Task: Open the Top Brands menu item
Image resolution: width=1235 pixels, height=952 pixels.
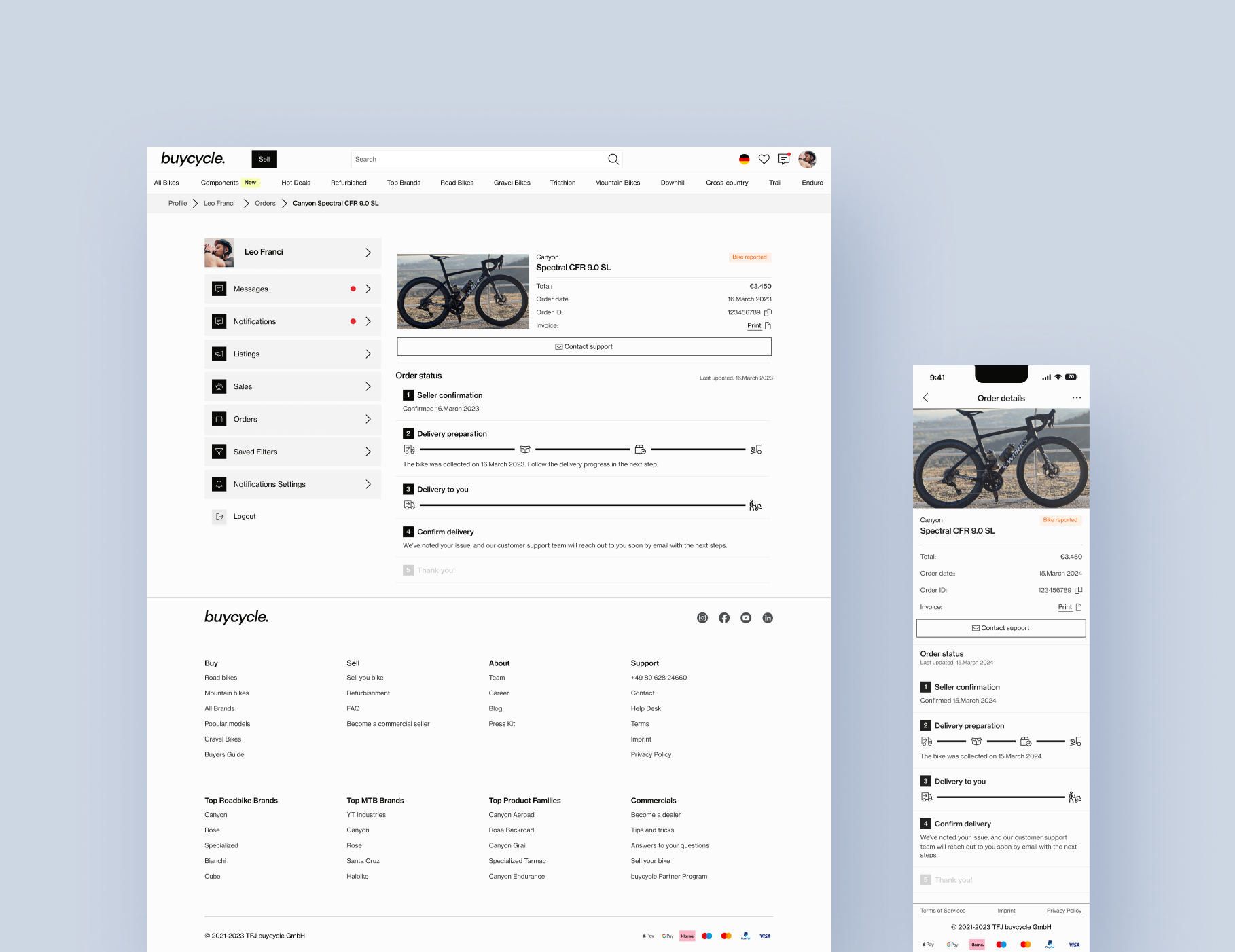Action: click(404, 183)
